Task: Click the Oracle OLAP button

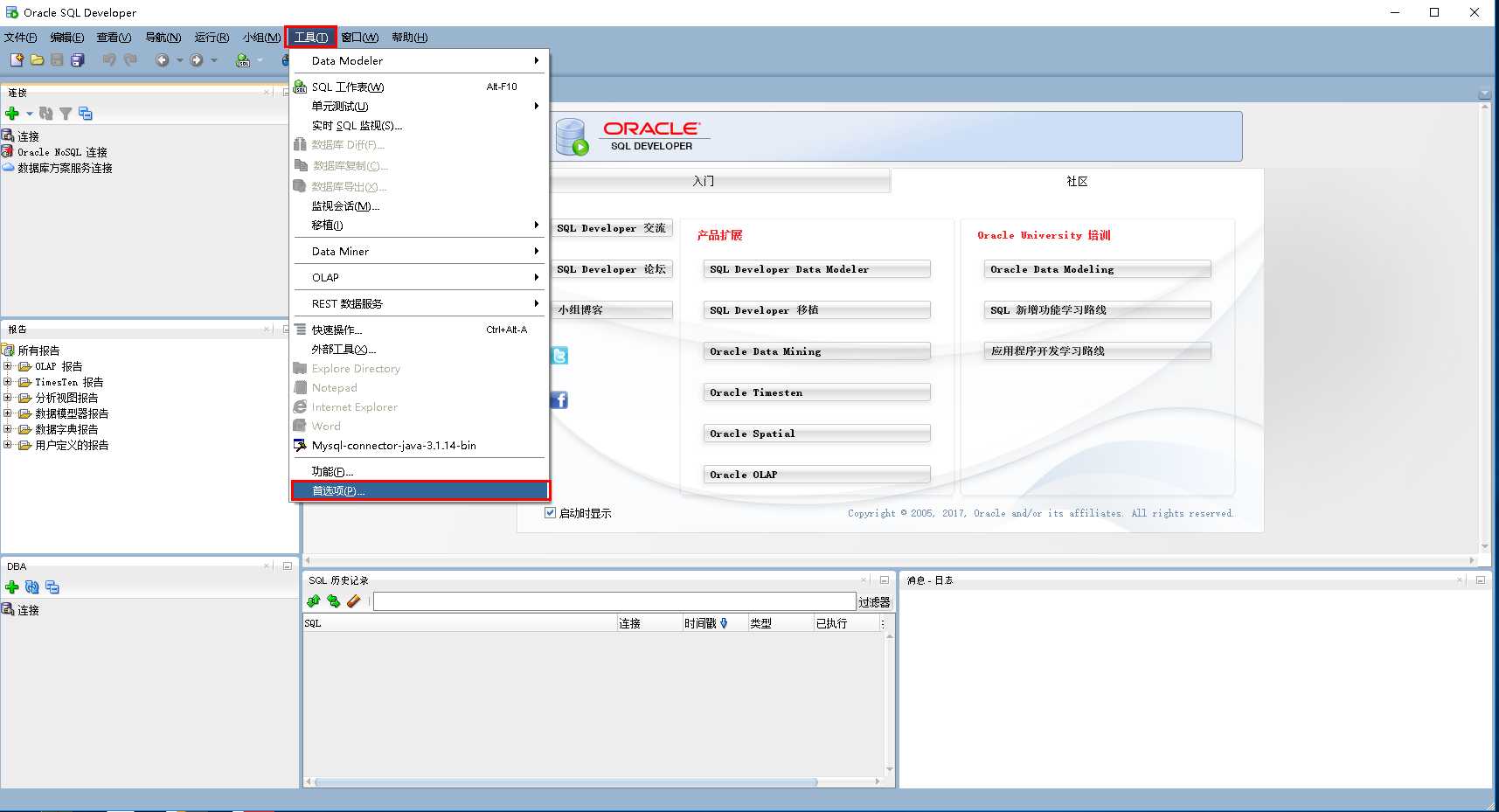Action: tap(816, 475)
